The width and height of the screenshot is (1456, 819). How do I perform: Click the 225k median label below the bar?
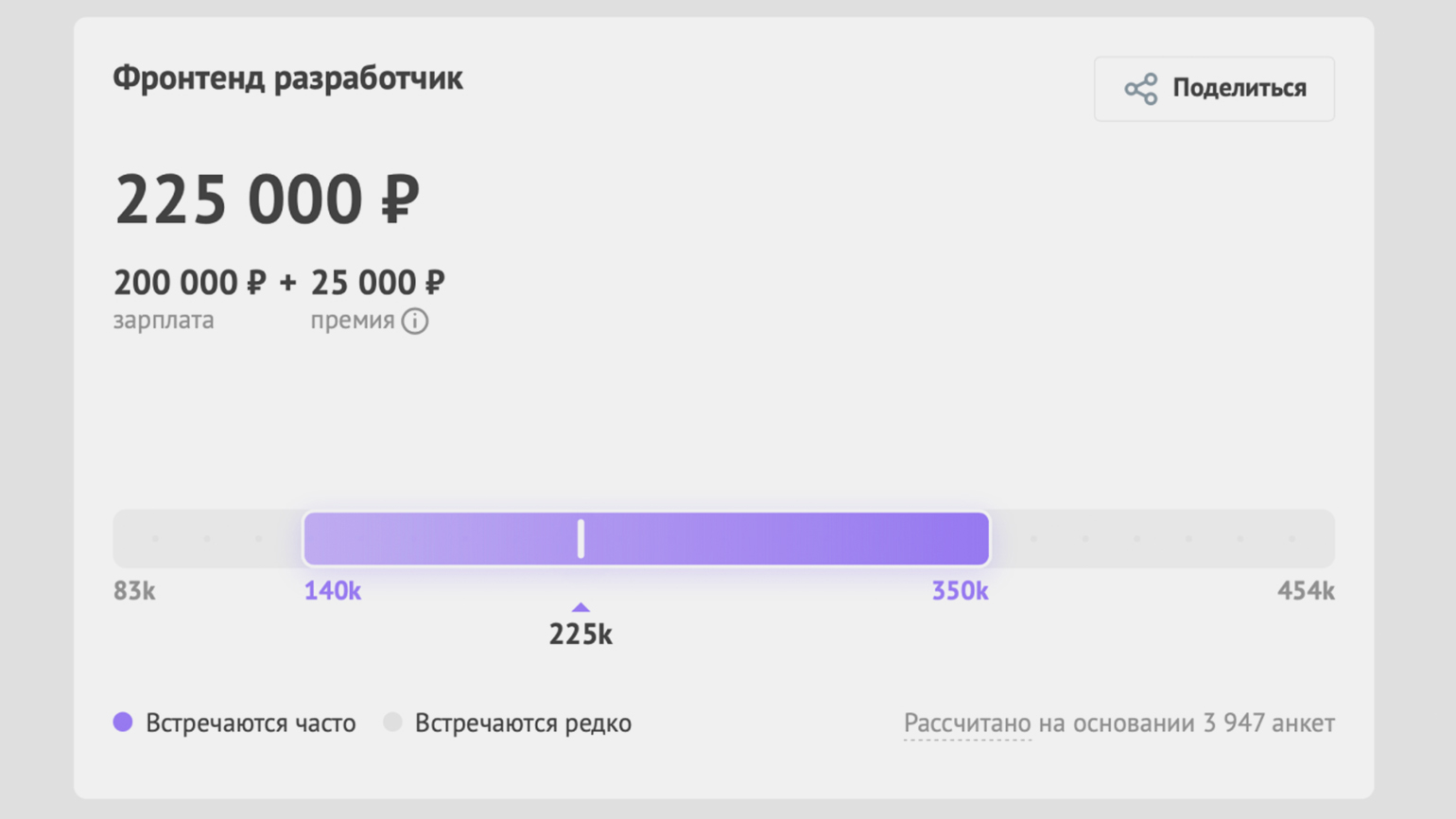581,635
